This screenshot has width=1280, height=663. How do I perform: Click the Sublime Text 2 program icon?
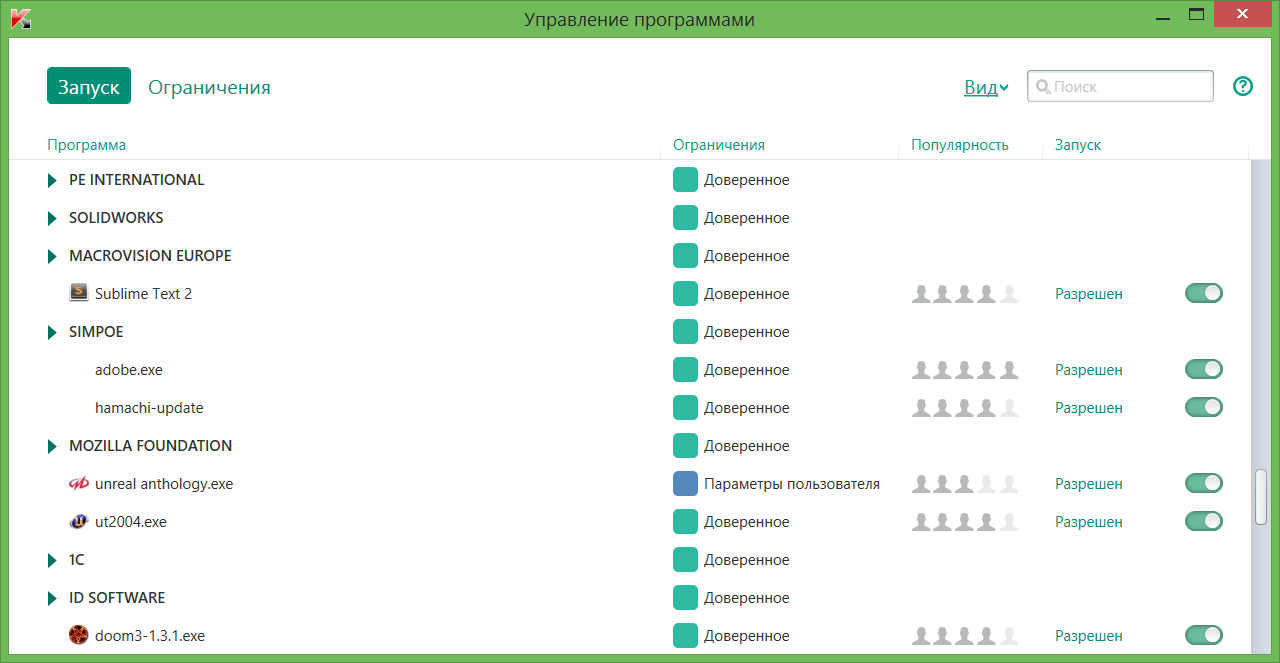(79, 293)
